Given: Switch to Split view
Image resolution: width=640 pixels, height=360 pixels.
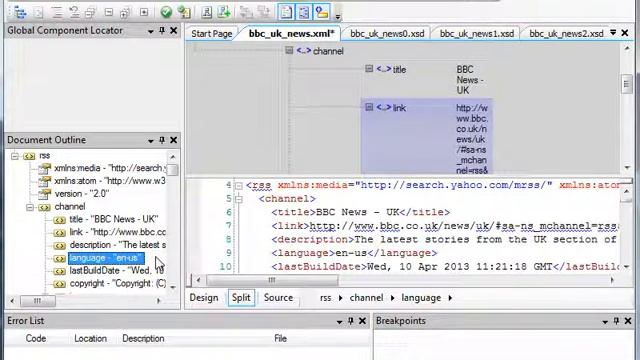Looking at the screenshot, I should click(241, 298).
